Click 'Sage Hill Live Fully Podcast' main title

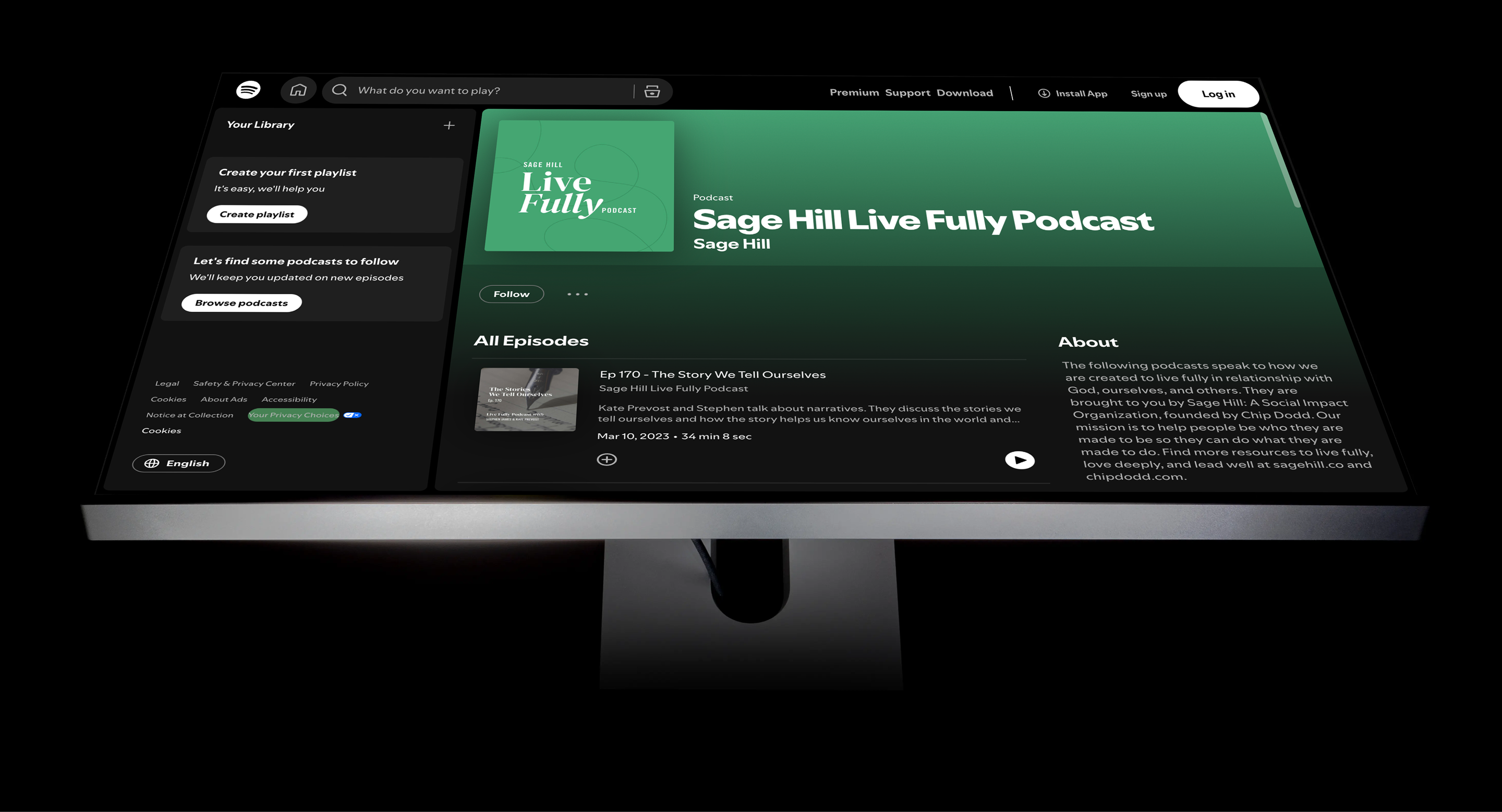(x=923, y=221)
